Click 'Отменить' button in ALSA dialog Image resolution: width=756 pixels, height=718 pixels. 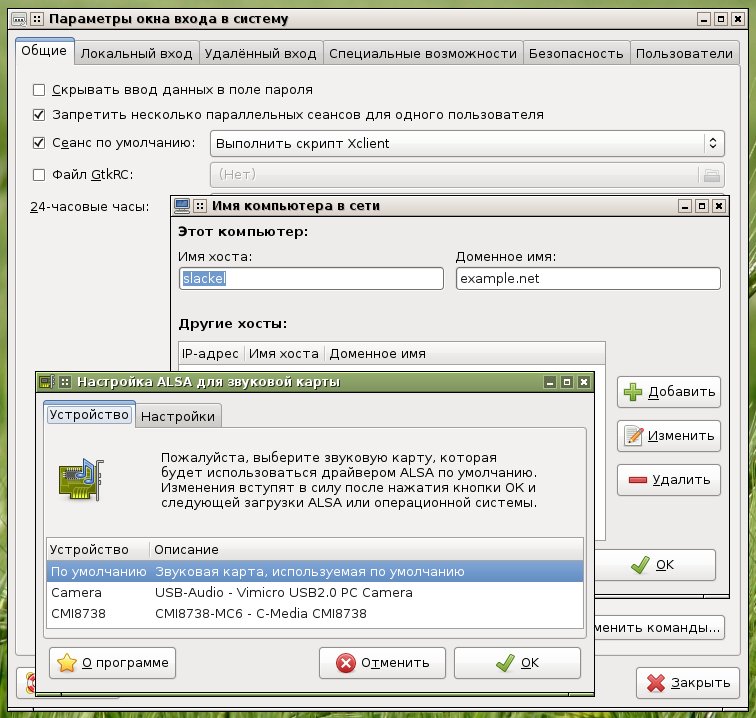(382, 663)
